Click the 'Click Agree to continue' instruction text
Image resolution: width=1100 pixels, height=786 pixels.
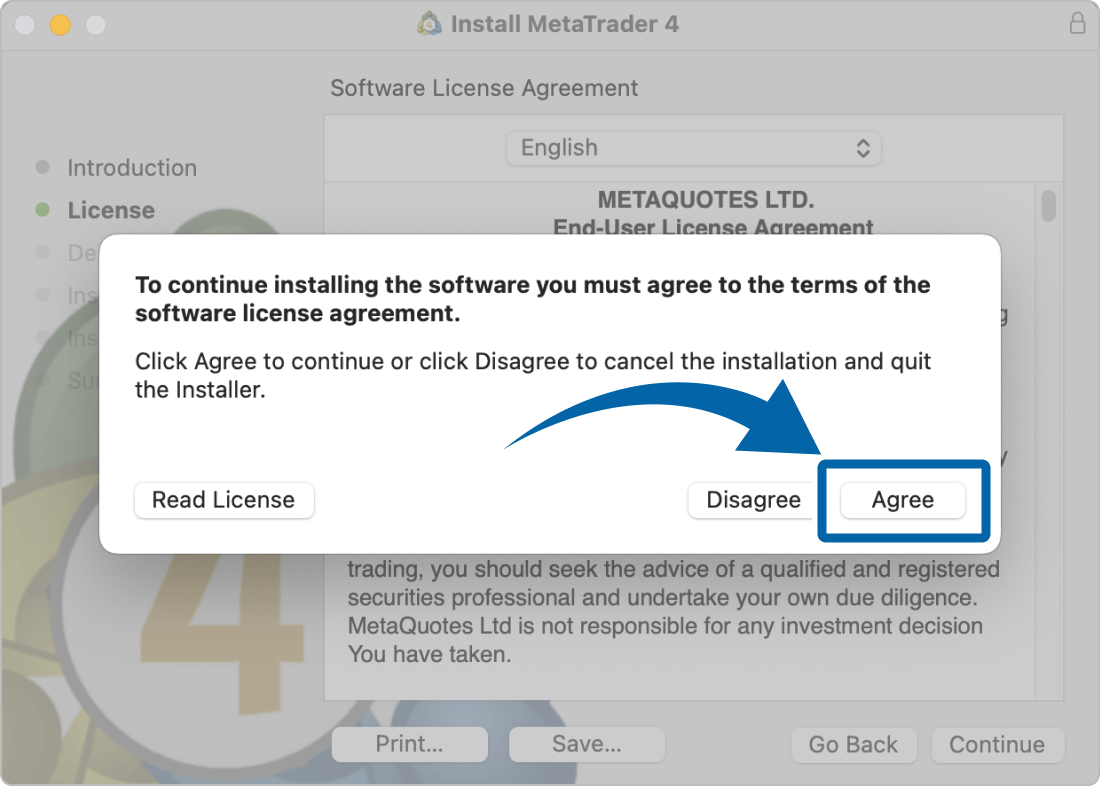pyautogui.click(x=532, y=375)
